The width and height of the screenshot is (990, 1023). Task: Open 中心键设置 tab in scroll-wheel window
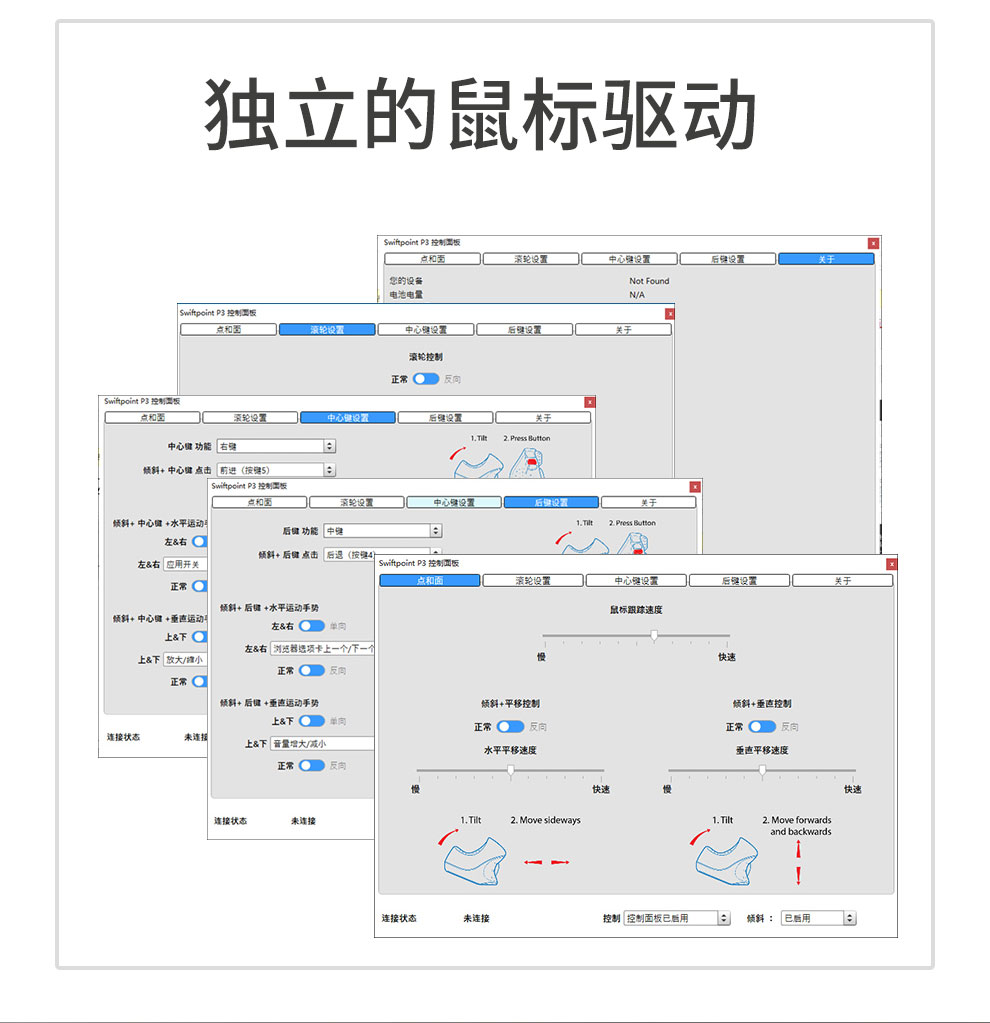(x=426, y=329)
